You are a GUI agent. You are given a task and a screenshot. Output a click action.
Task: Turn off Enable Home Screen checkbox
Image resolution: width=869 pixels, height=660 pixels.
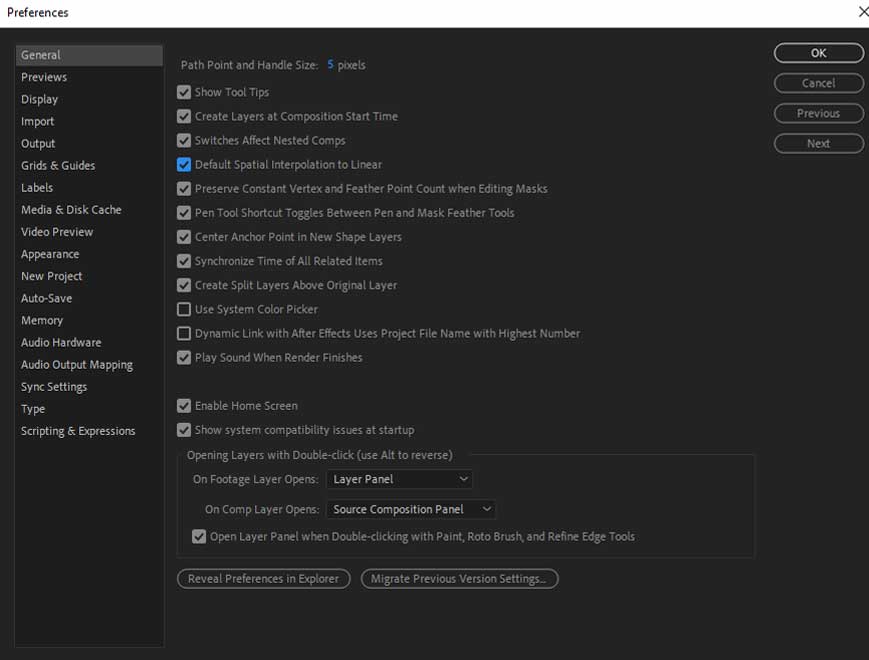[184, 406]
